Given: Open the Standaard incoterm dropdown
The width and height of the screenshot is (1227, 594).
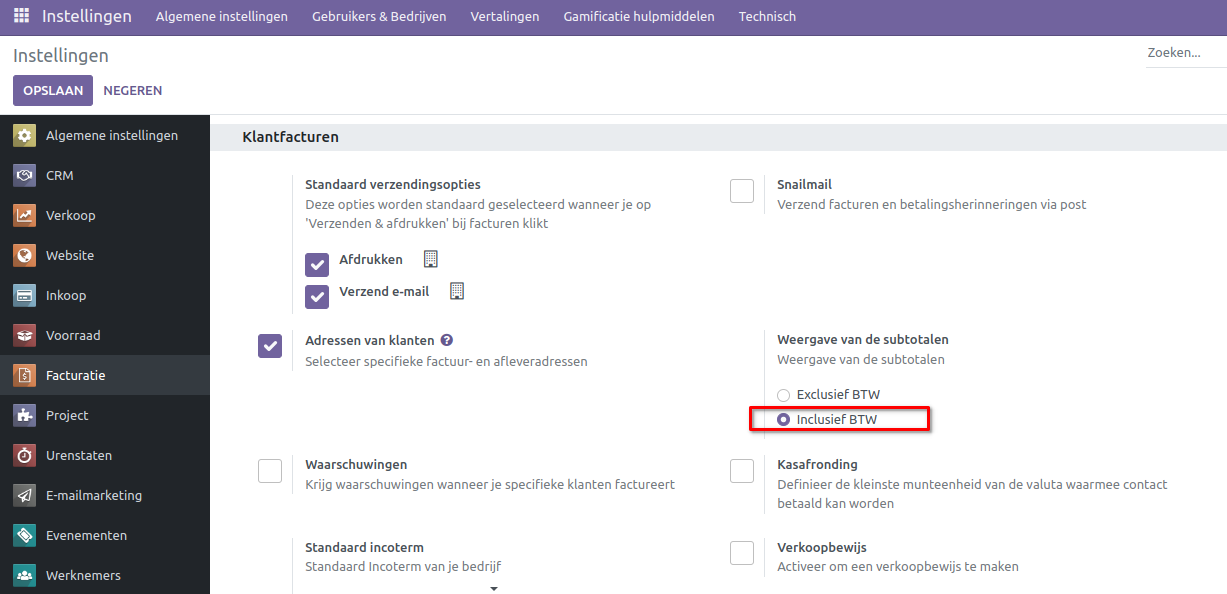Looking at the screenshot, I should pos(493,588).
